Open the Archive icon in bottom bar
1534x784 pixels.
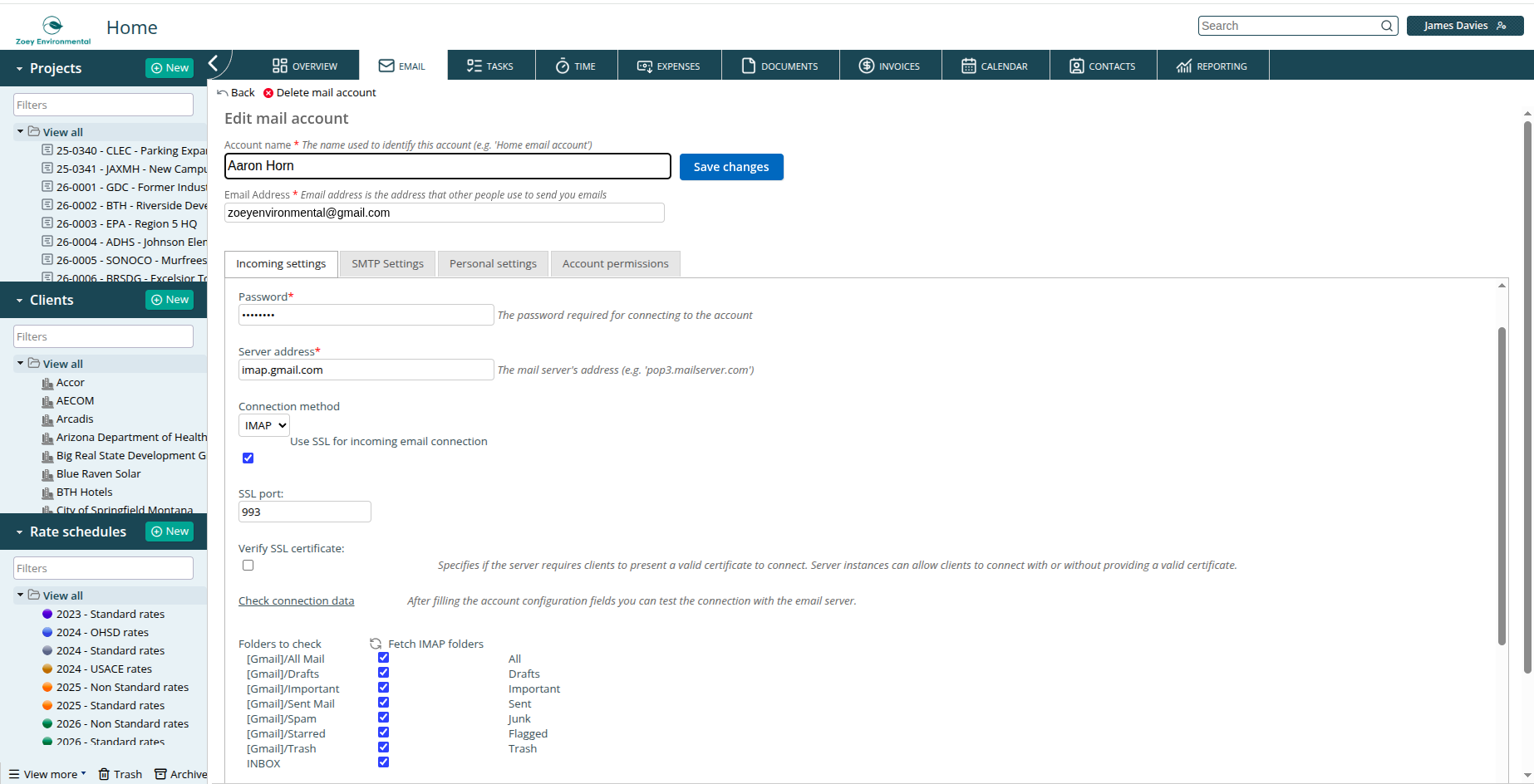(x=160, y=774)
